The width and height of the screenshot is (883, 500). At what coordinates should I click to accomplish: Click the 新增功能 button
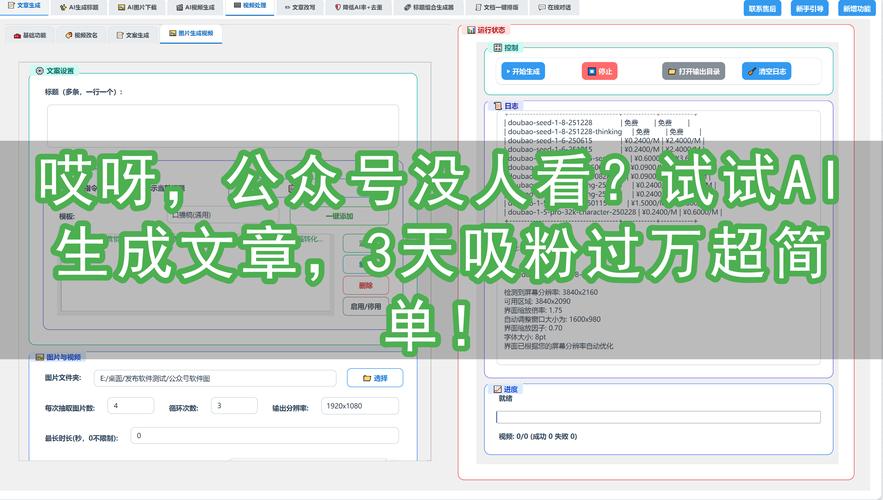pos(856,8)
